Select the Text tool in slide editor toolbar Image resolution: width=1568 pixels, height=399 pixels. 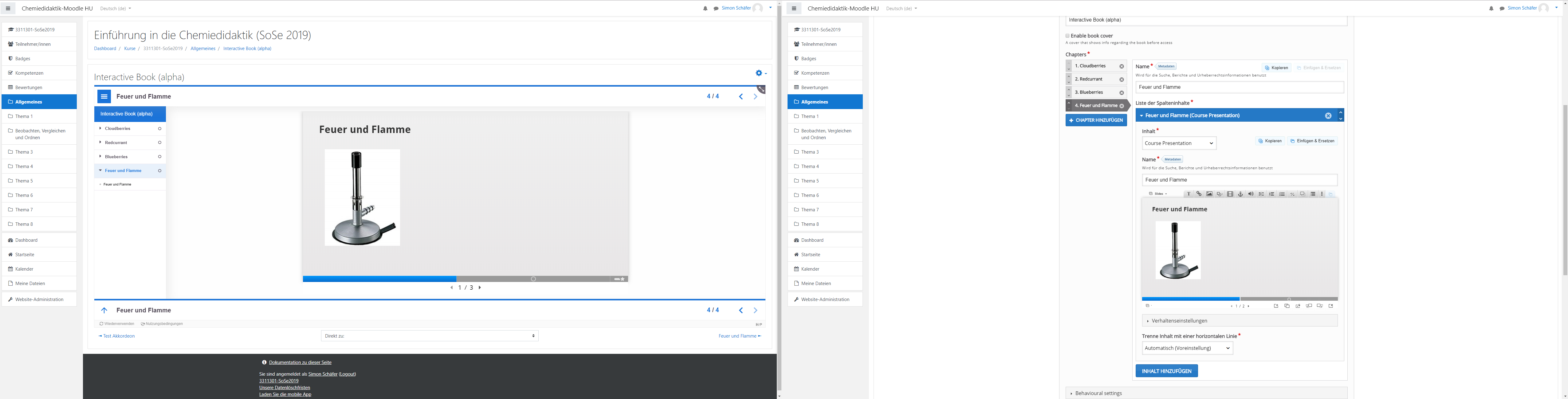1188,194
